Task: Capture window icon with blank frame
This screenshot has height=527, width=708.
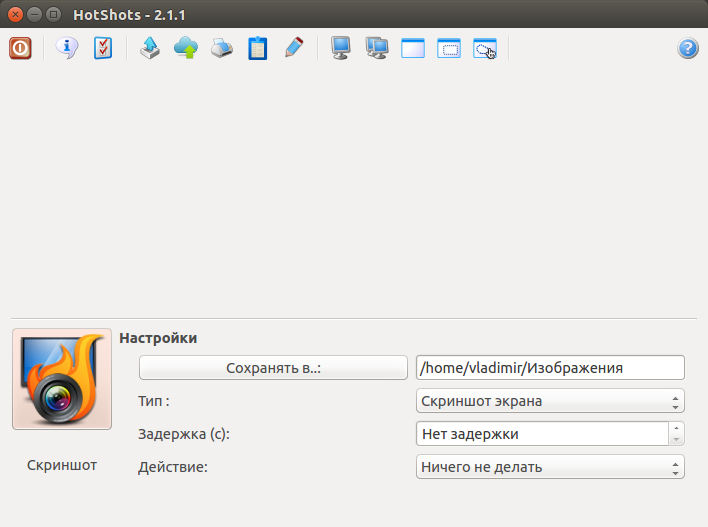Action: 413,48
